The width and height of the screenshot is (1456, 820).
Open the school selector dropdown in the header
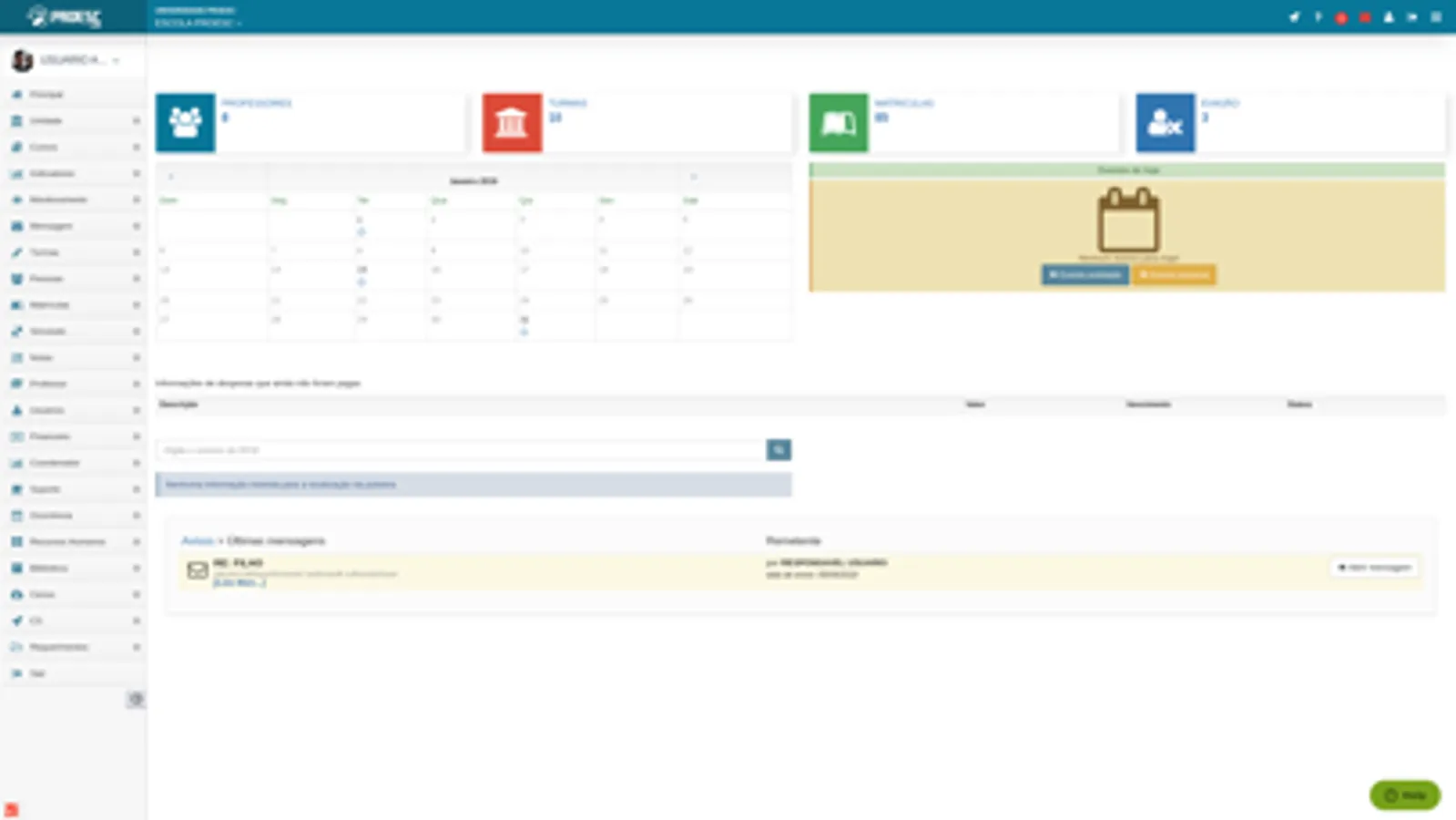(199, 23)
